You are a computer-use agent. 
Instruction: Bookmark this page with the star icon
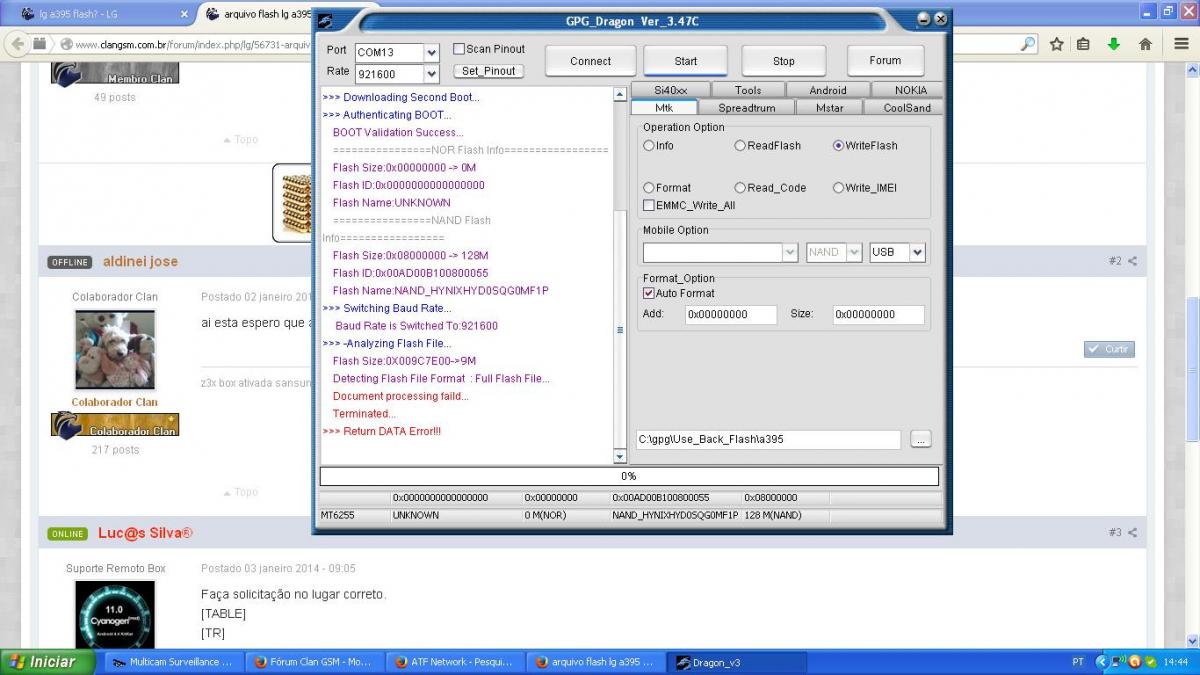click(1056, 44)
